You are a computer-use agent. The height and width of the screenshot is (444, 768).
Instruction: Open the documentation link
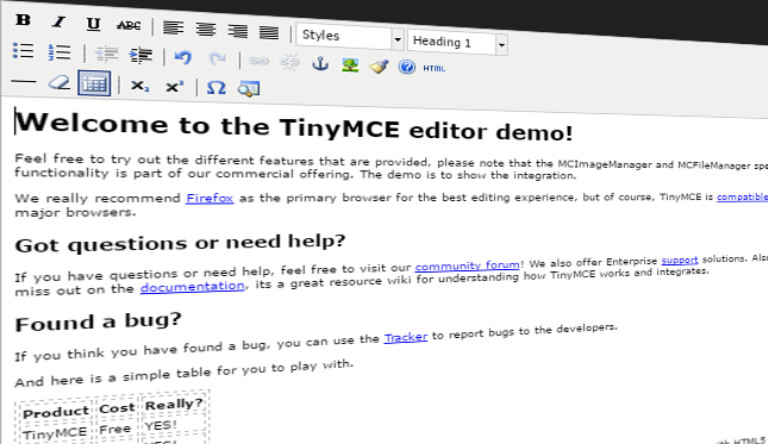coord(192,286)
